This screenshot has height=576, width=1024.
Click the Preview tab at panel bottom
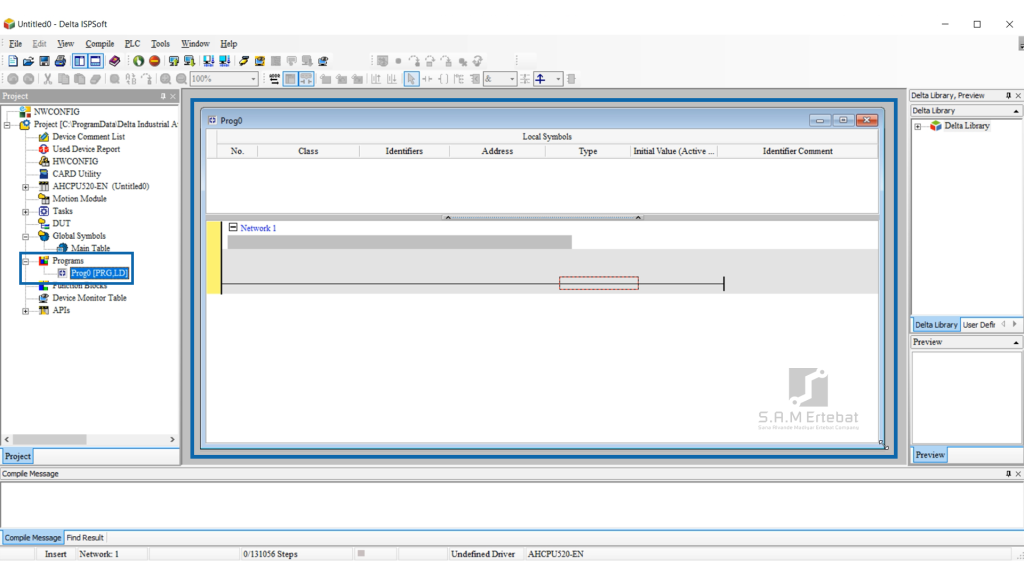[930, 455]
